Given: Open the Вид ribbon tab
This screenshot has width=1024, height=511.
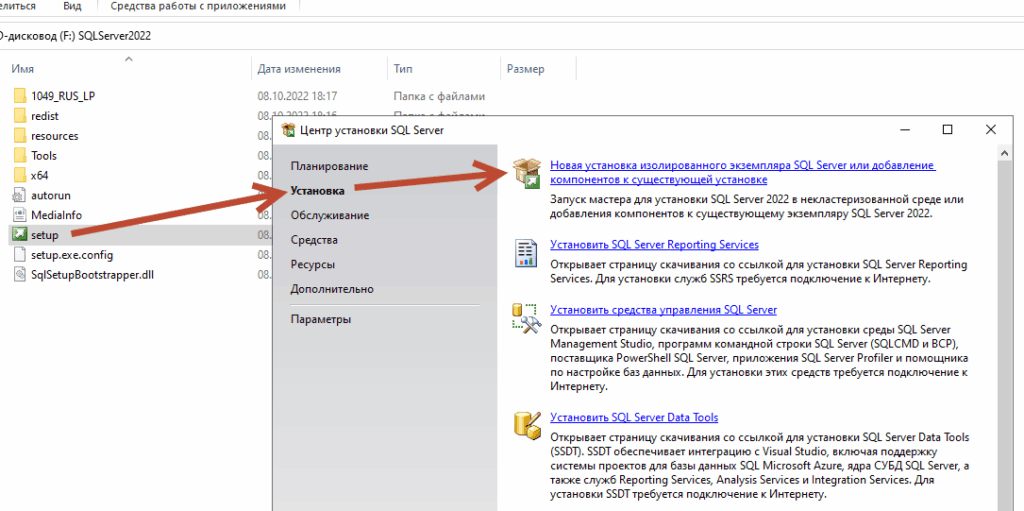Looking at the screenshot, I should click(72, 6).
